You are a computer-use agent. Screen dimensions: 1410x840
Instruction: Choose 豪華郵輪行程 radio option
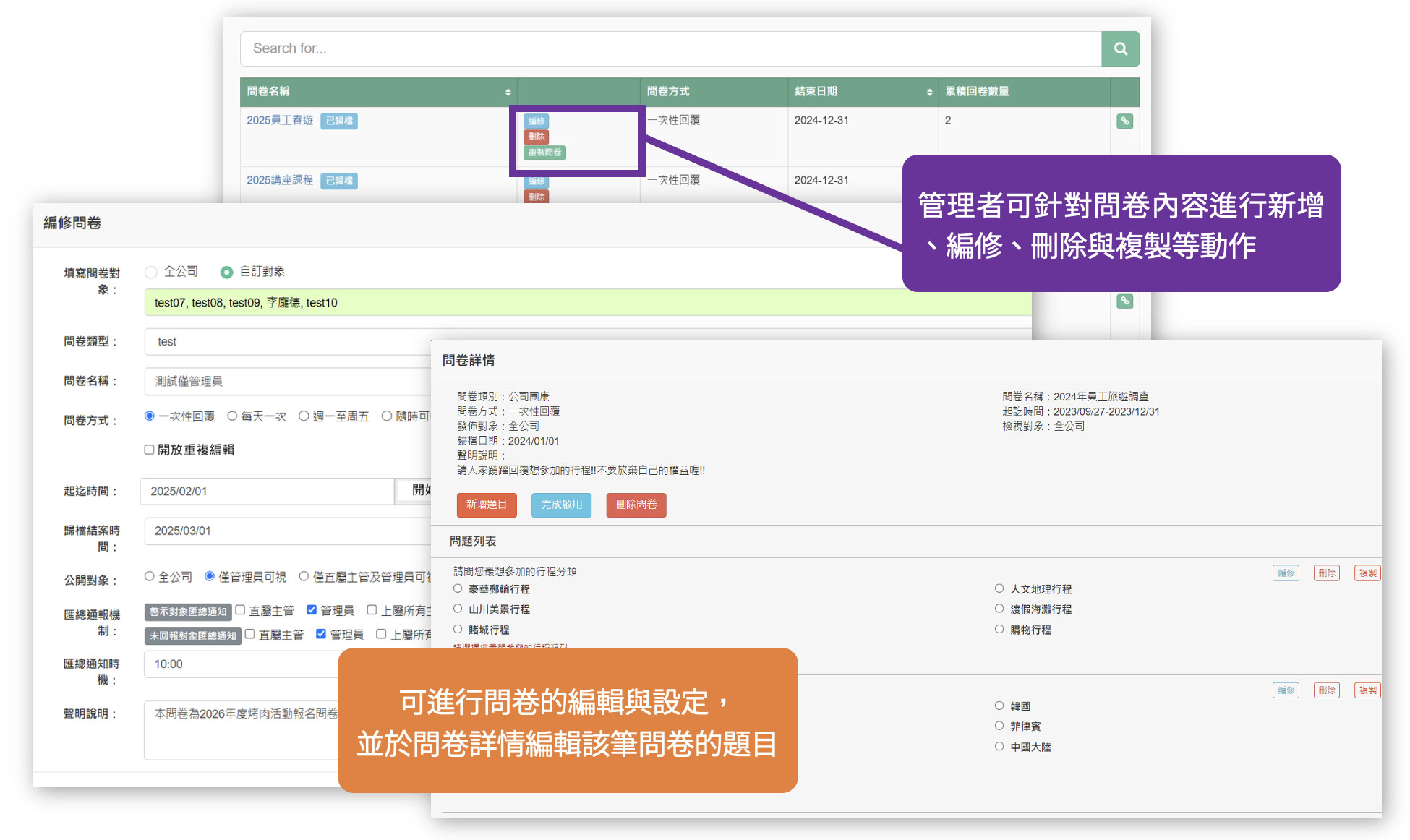pyautogui.click(x=458, y=588)
